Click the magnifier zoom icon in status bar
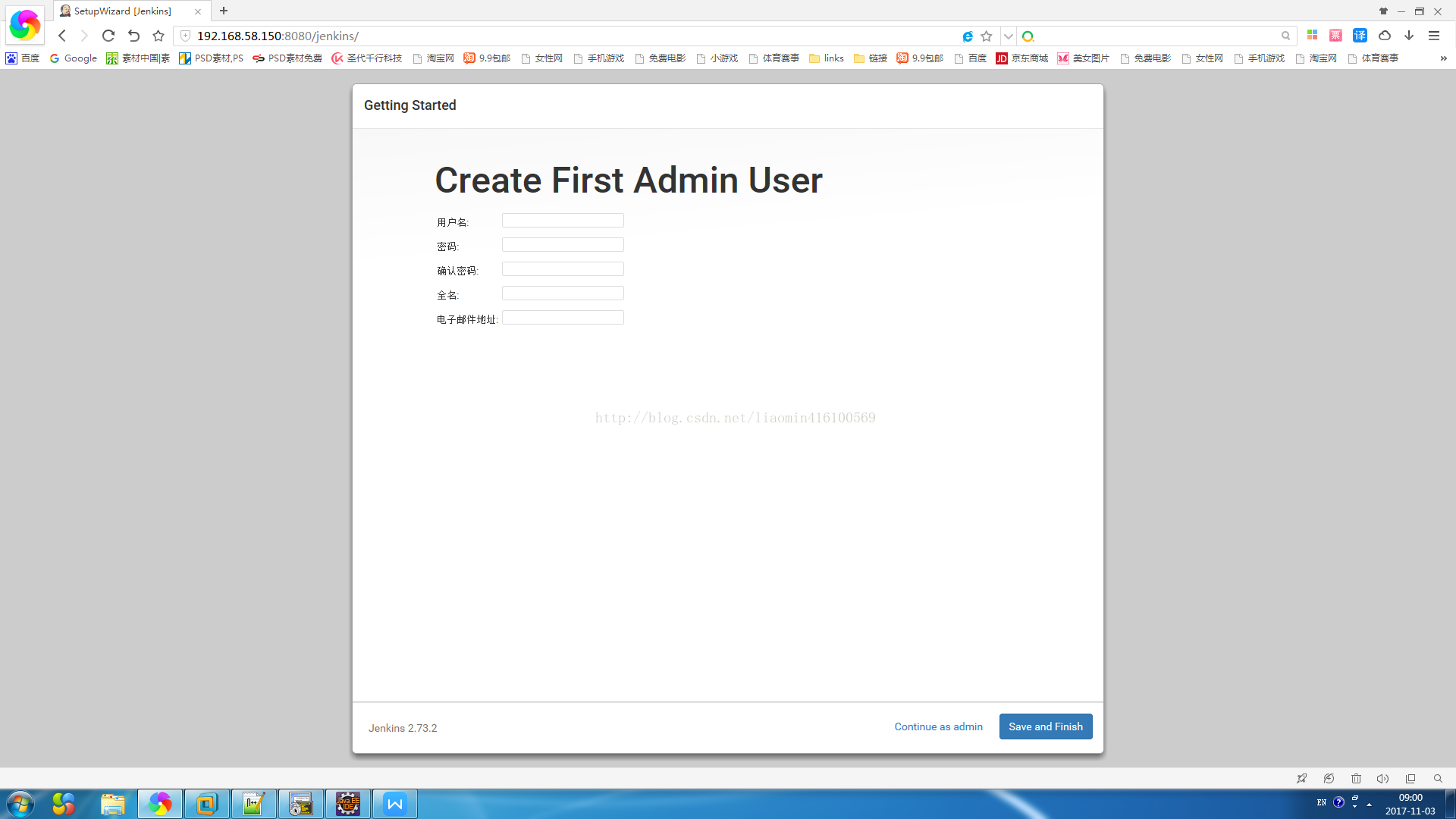1456x819 pixels. (x=1438, y=779)
